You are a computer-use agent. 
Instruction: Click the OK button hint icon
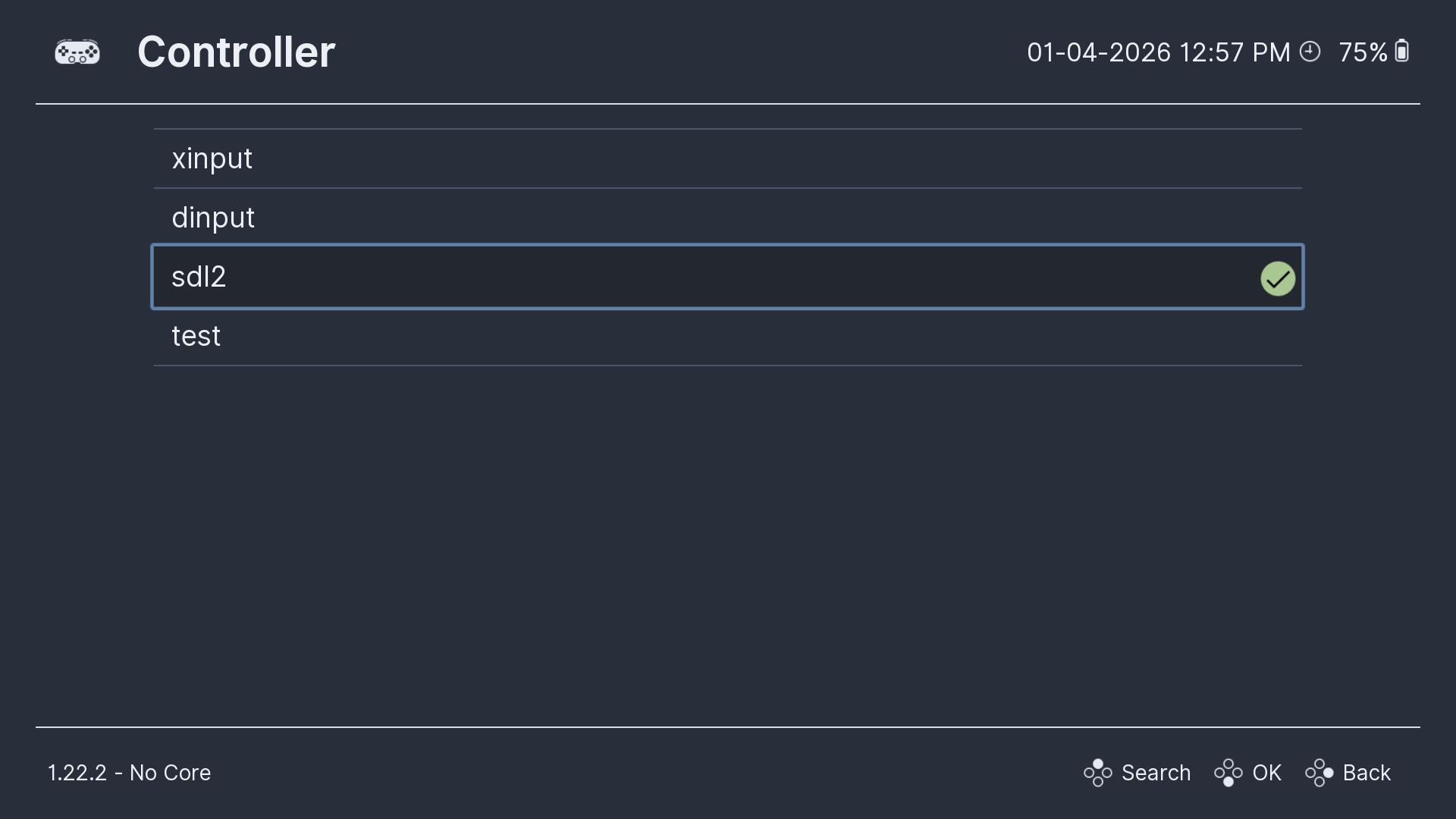tap(1228, 773)
